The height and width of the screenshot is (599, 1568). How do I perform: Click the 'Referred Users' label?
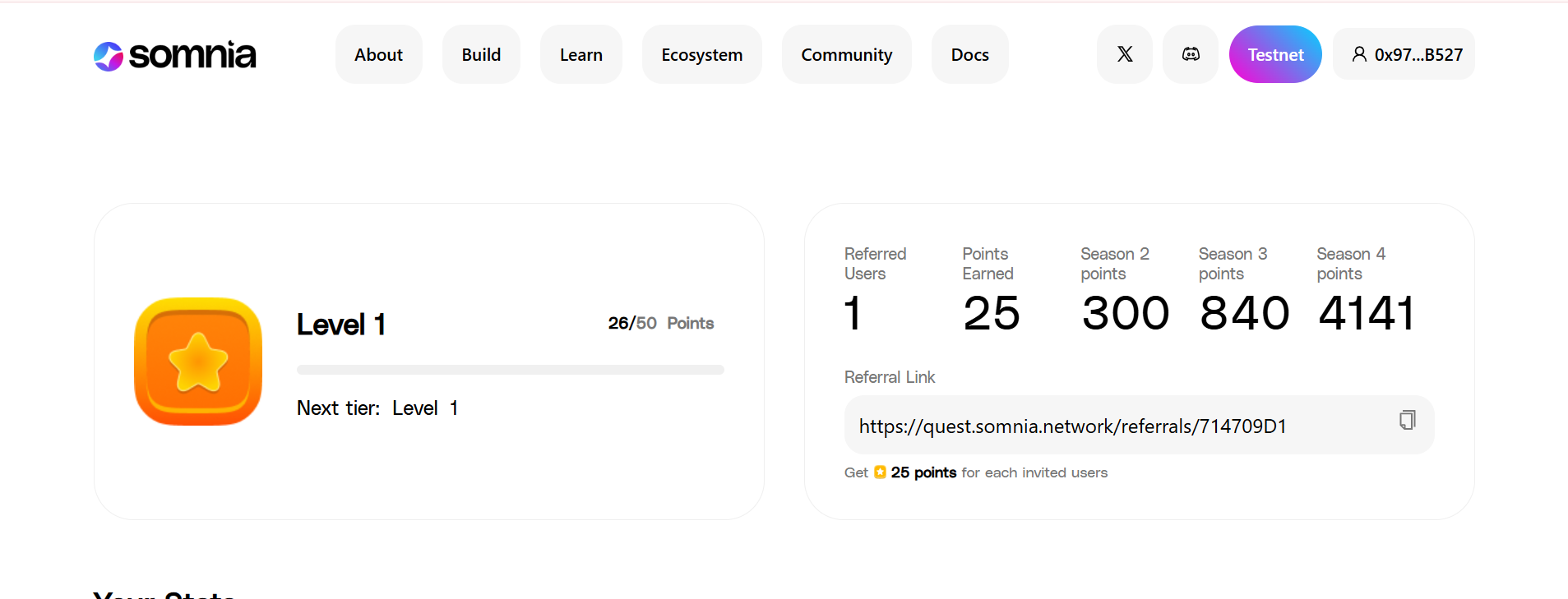pos(875,264)
